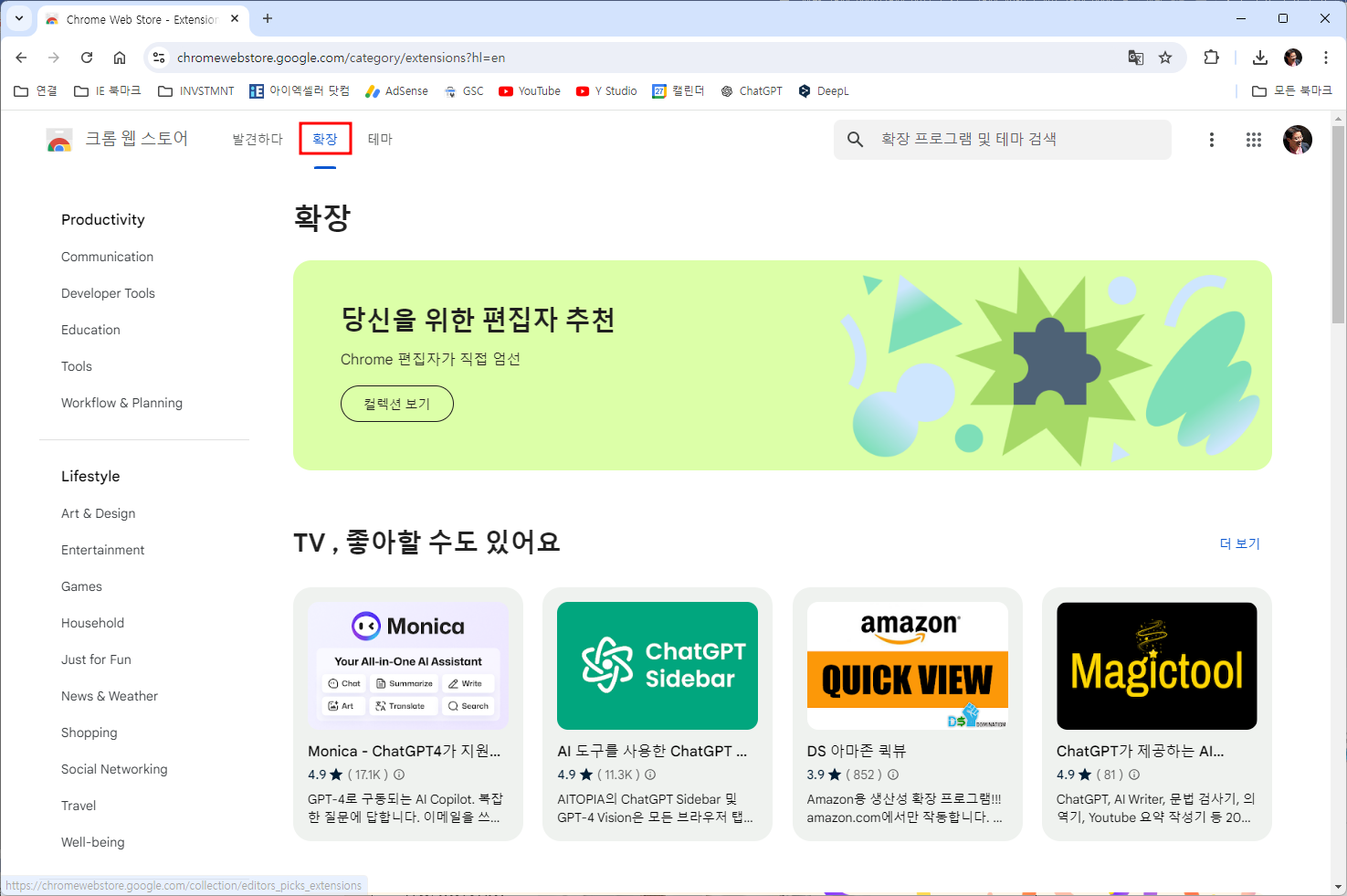Reload the Chrome Web Store page
The width and height of the screenshot is (1347, 896).
click(87, 58)
